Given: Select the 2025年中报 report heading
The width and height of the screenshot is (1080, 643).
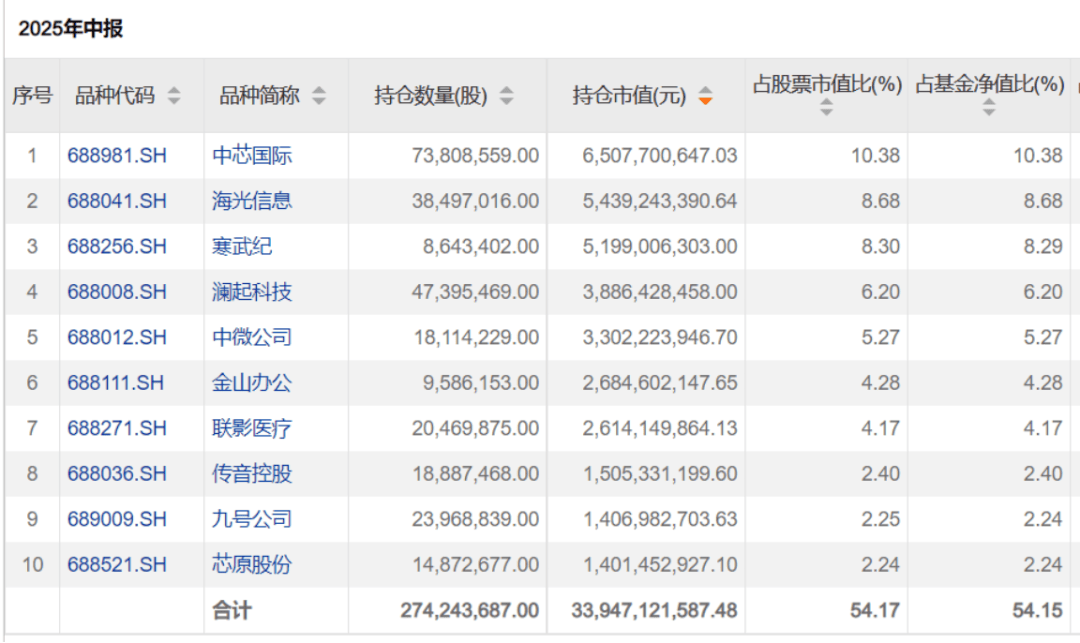Looking at the screenshot, I should point(70,29).
